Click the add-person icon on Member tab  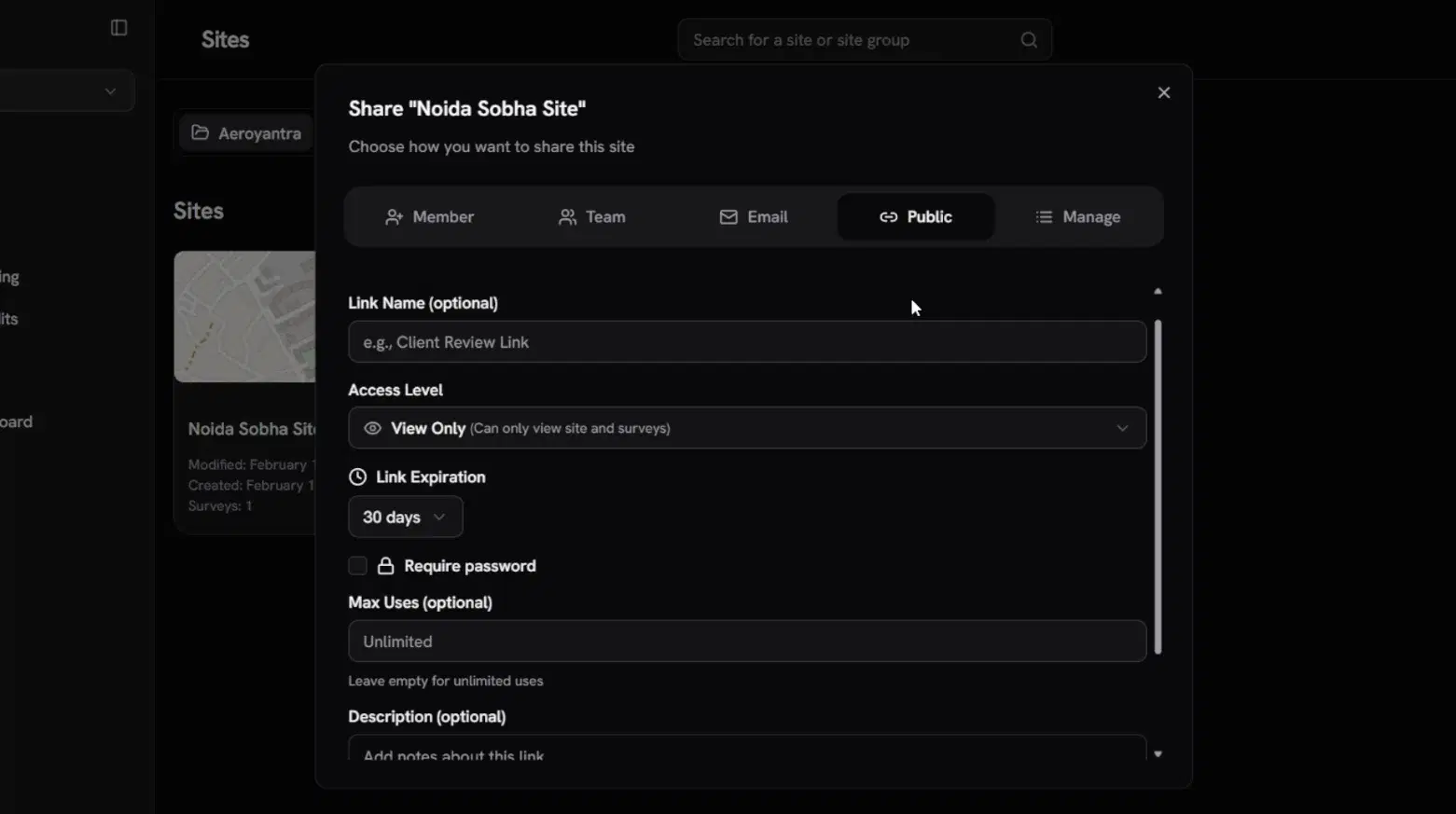click(x=395, y=216)
